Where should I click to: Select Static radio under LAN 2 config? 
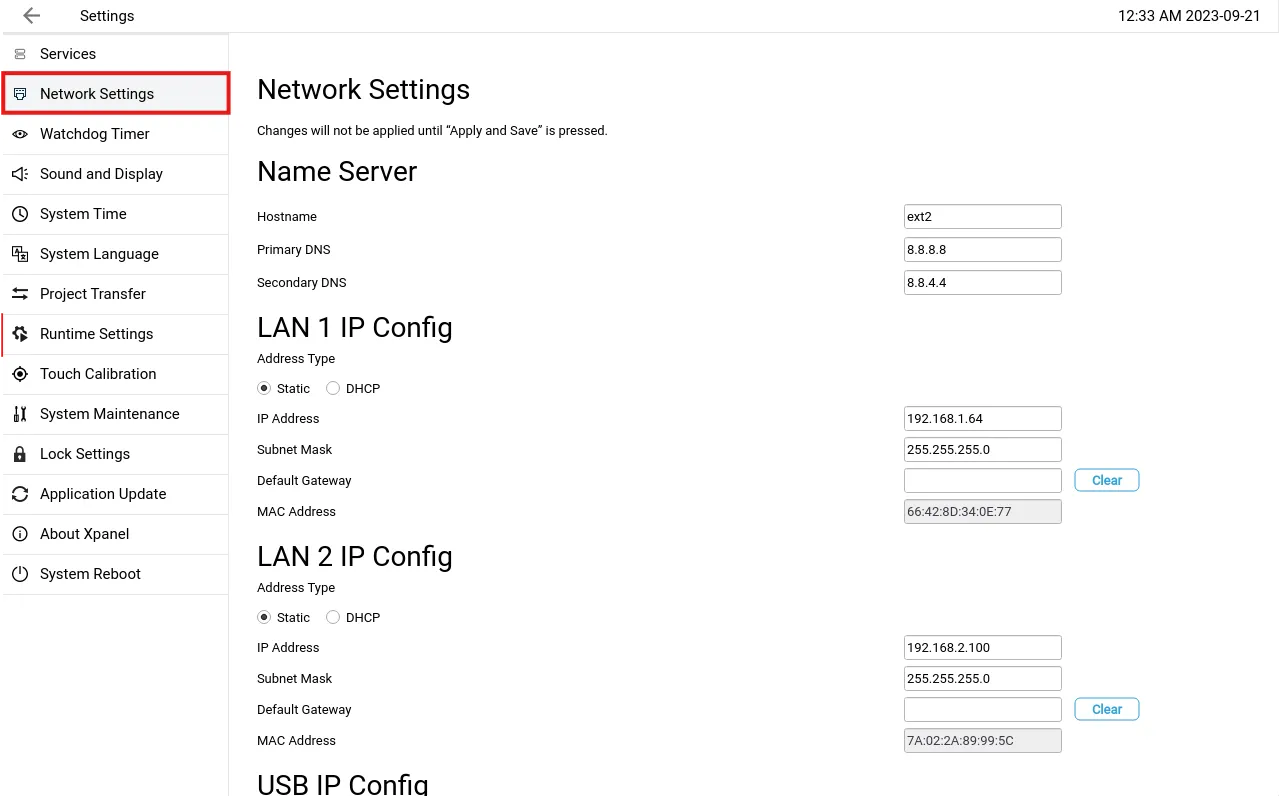(x=264, y=617)
